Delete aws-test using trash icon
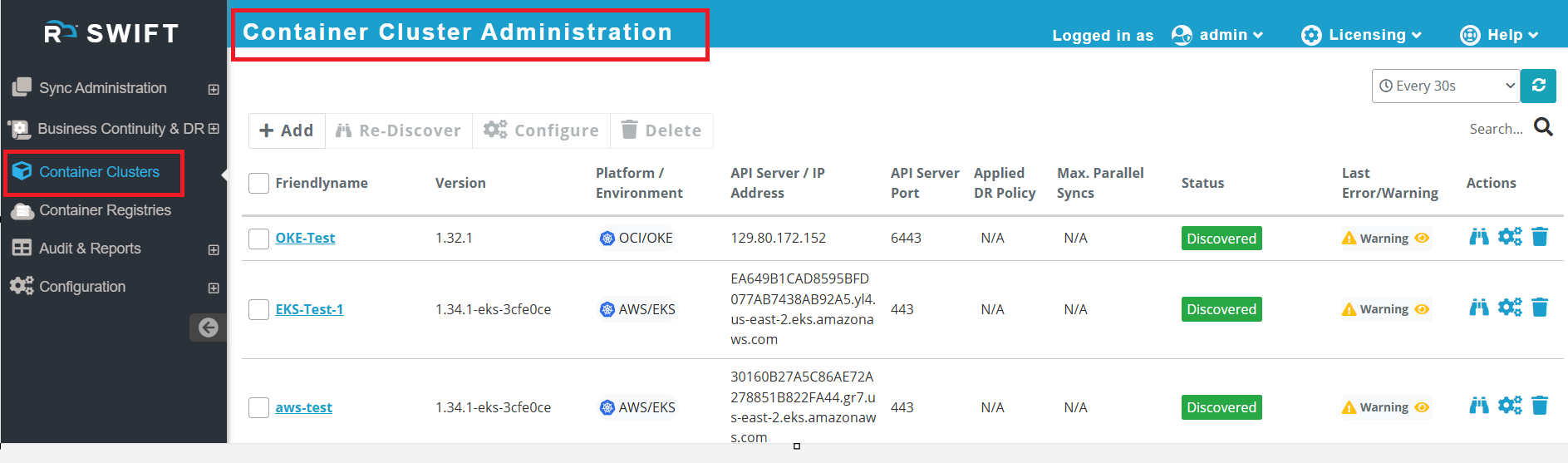 (x=1540, y=406)
